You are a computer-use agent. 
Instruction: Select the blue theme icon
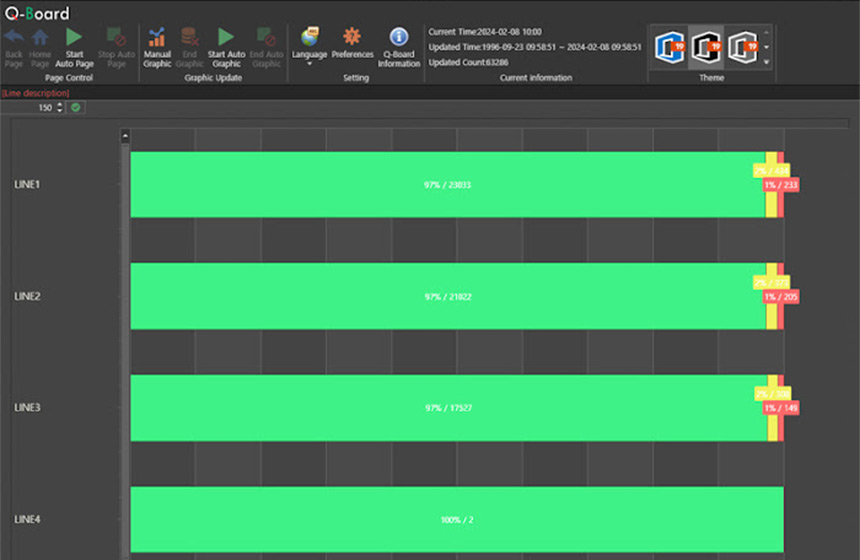(670, 47)
